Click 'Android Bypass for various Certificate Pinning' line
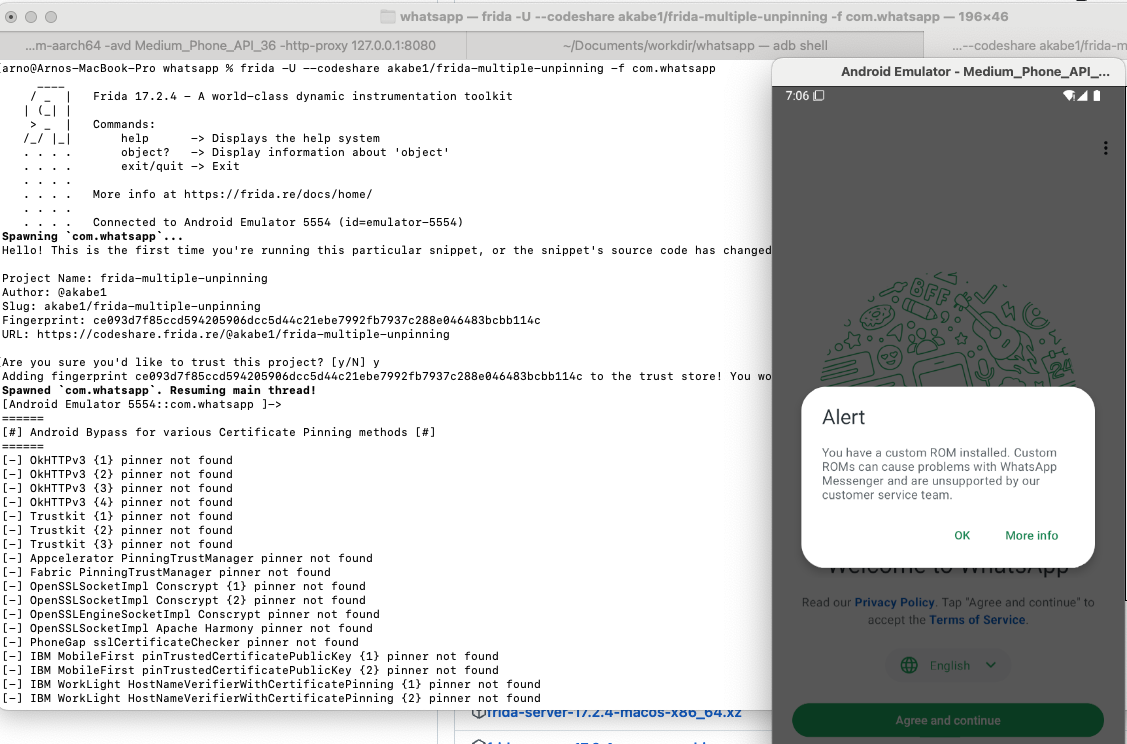The height and width of the screenshot is (744, 1127). point(218,433)
